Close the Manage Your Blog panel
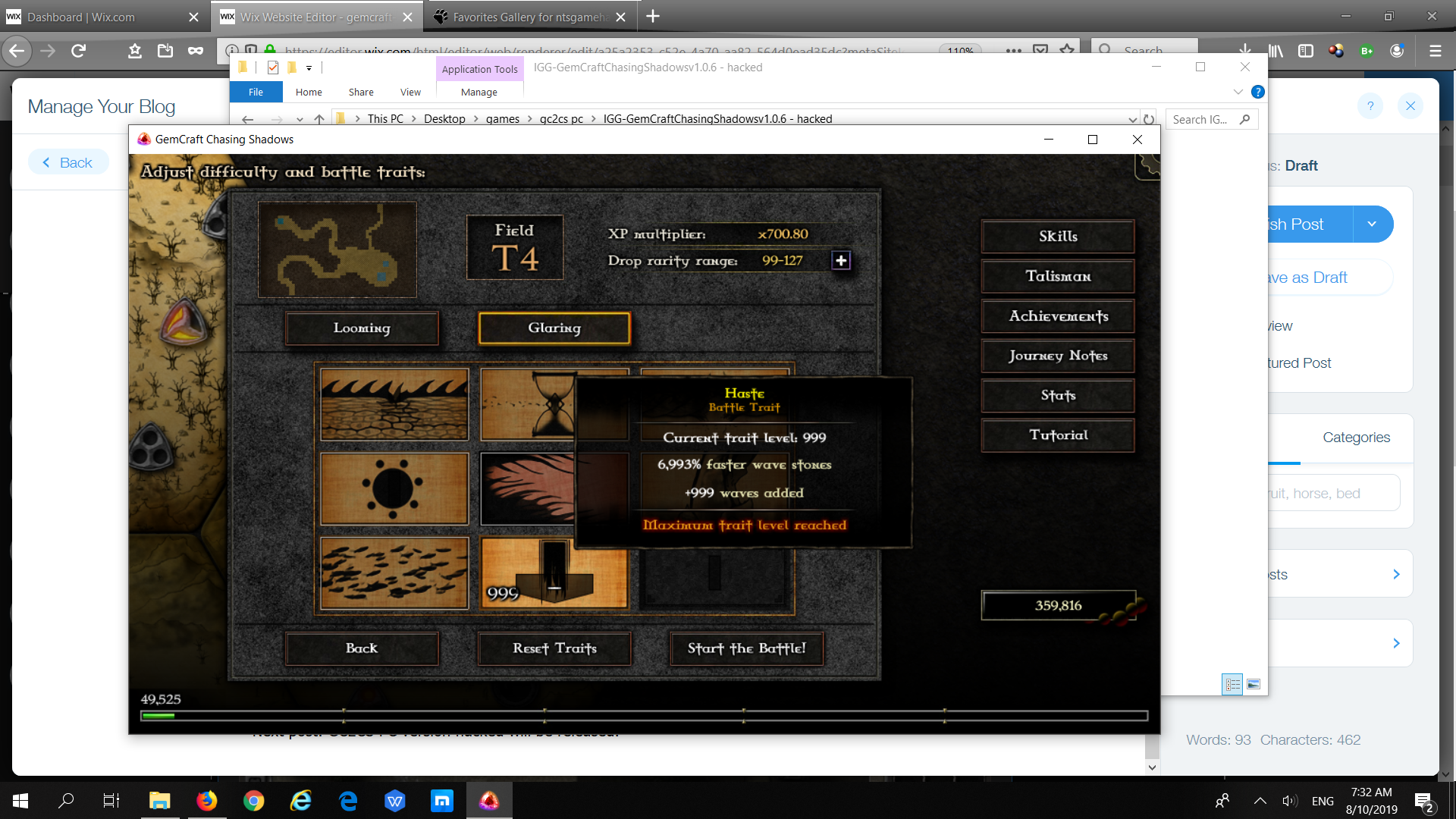Image resolution: width=1456 pixels, height=819 pixels. click(1410, 106)
